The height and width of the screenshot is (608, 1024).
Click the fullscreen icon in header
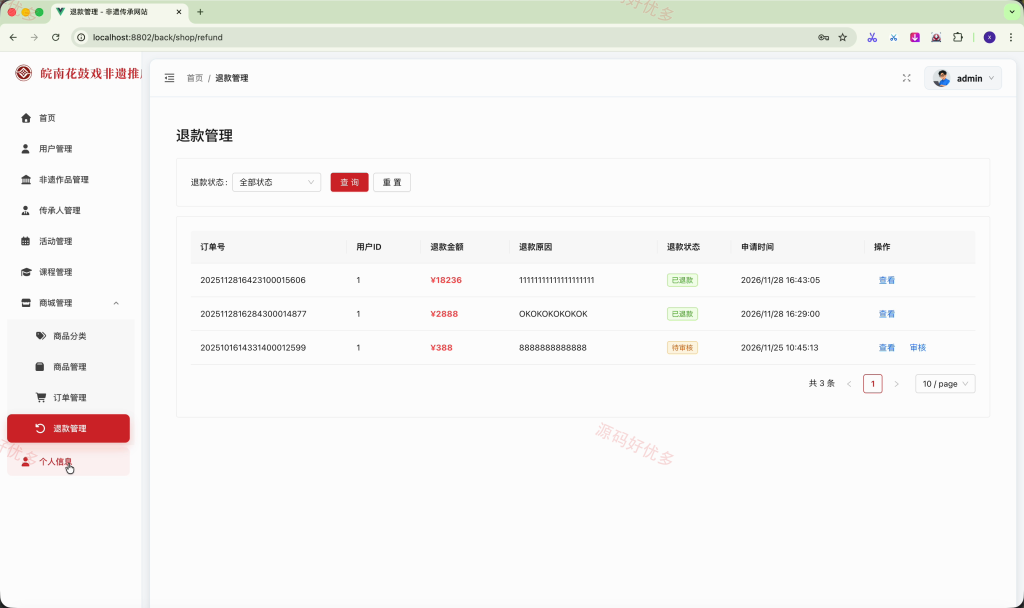tap(906, 78)
